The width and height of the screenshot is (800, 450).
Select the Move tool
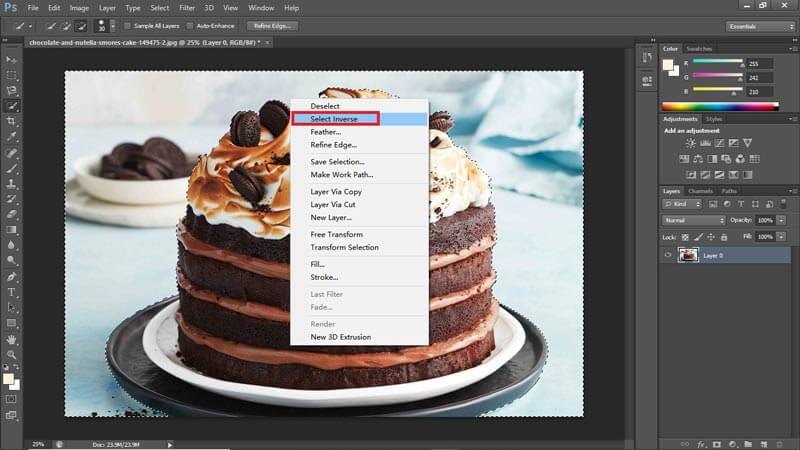pos(12,60)
